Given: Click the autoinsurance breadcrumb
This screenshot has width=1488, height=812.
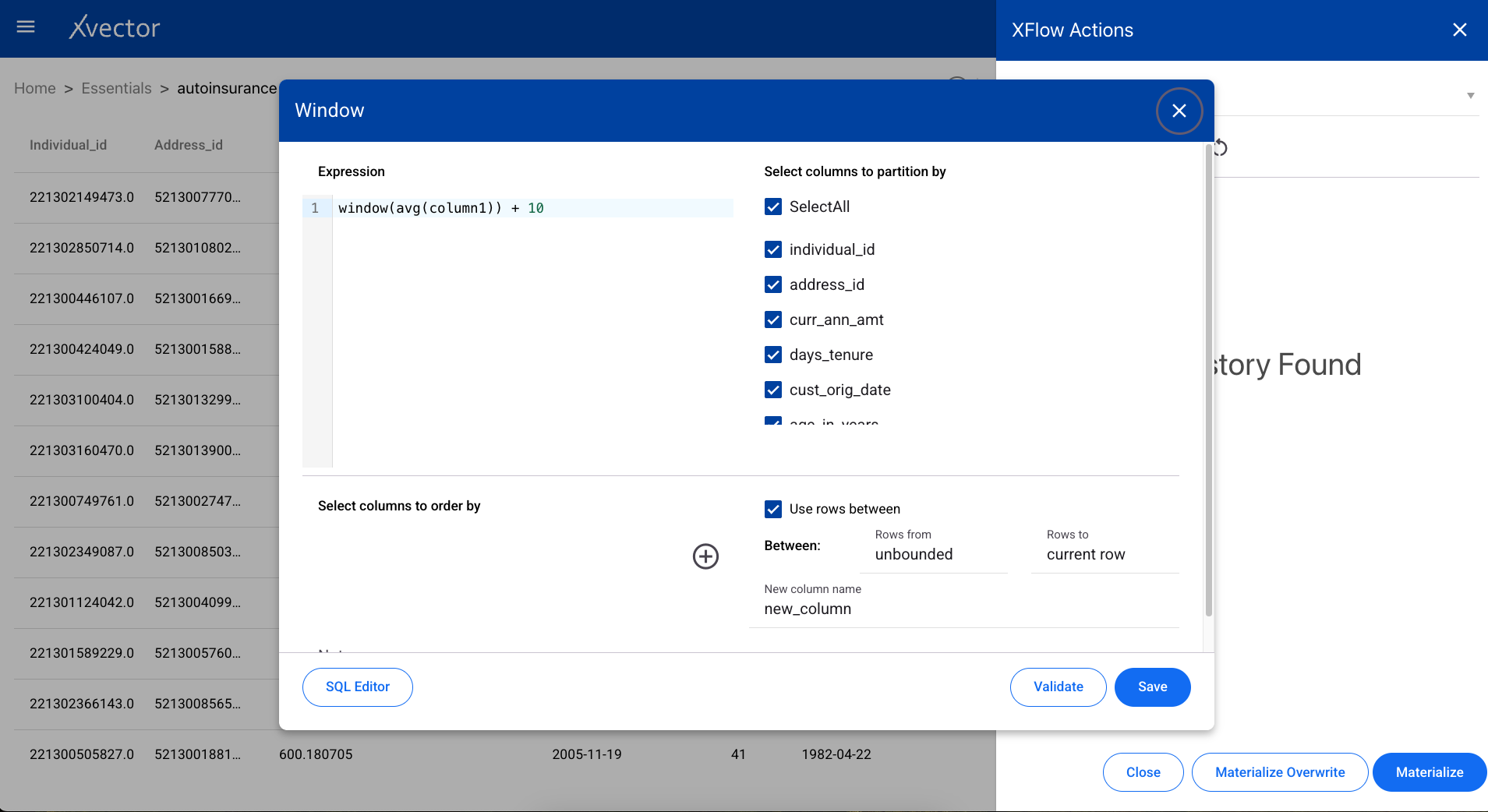Looking at the screenshot, I should (x=227, y=88).
